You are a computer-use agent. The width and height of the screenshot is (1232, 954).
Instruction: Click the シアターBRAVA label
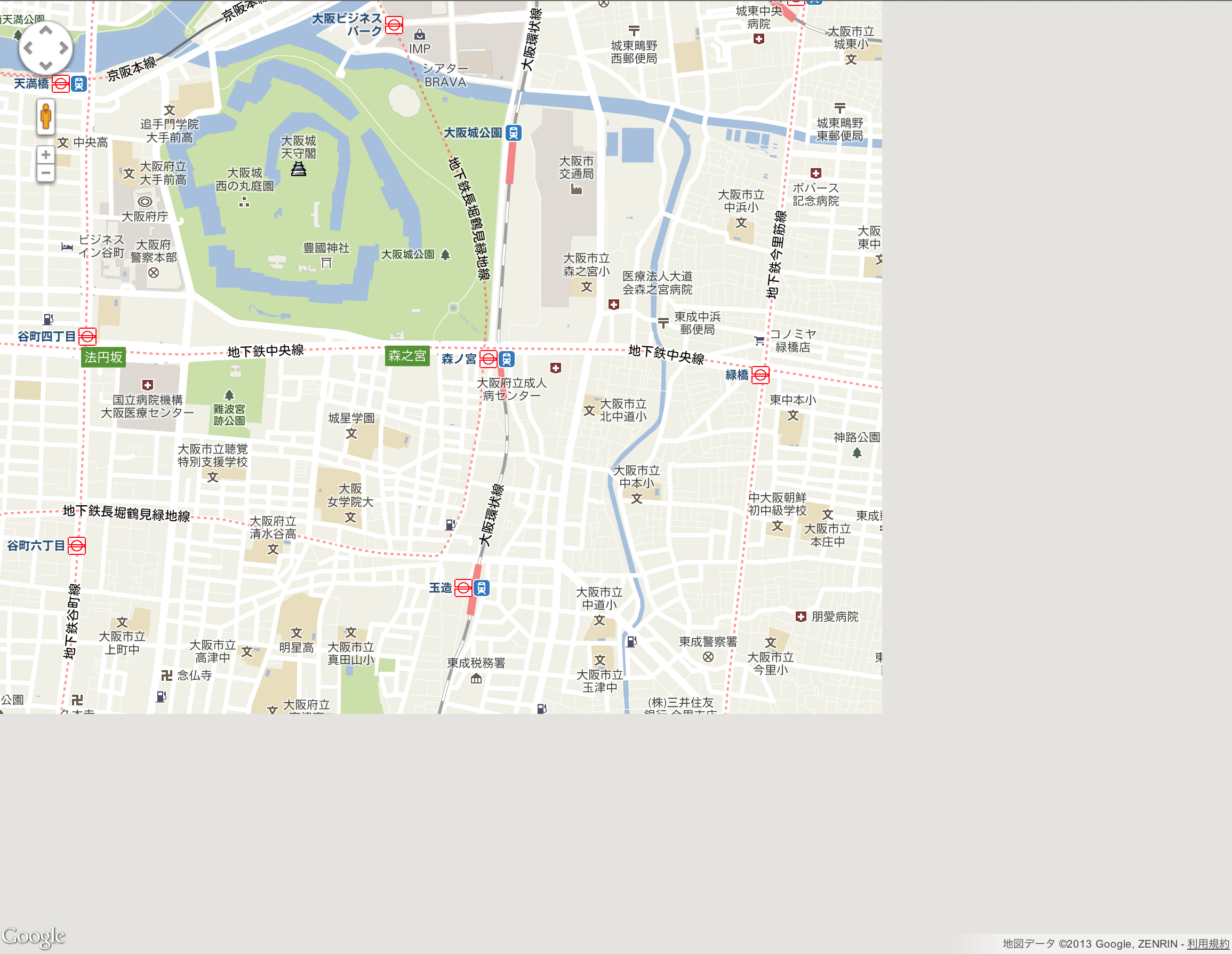click(x=445, y=75)
